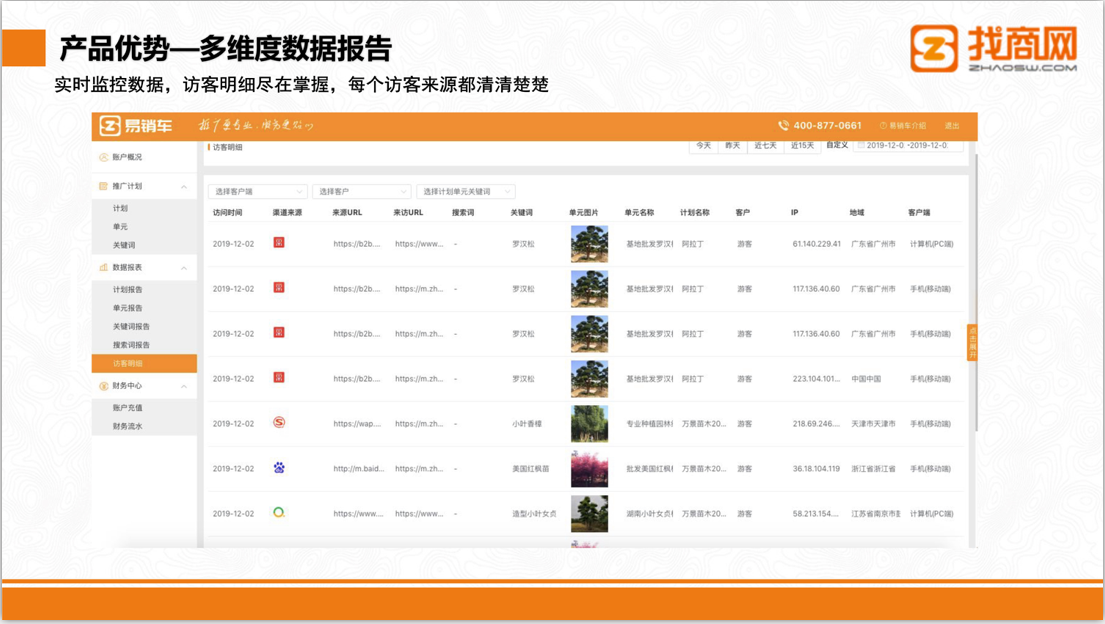
Task: Click the 360 search channel icon
Action: (x=279, y=512)
